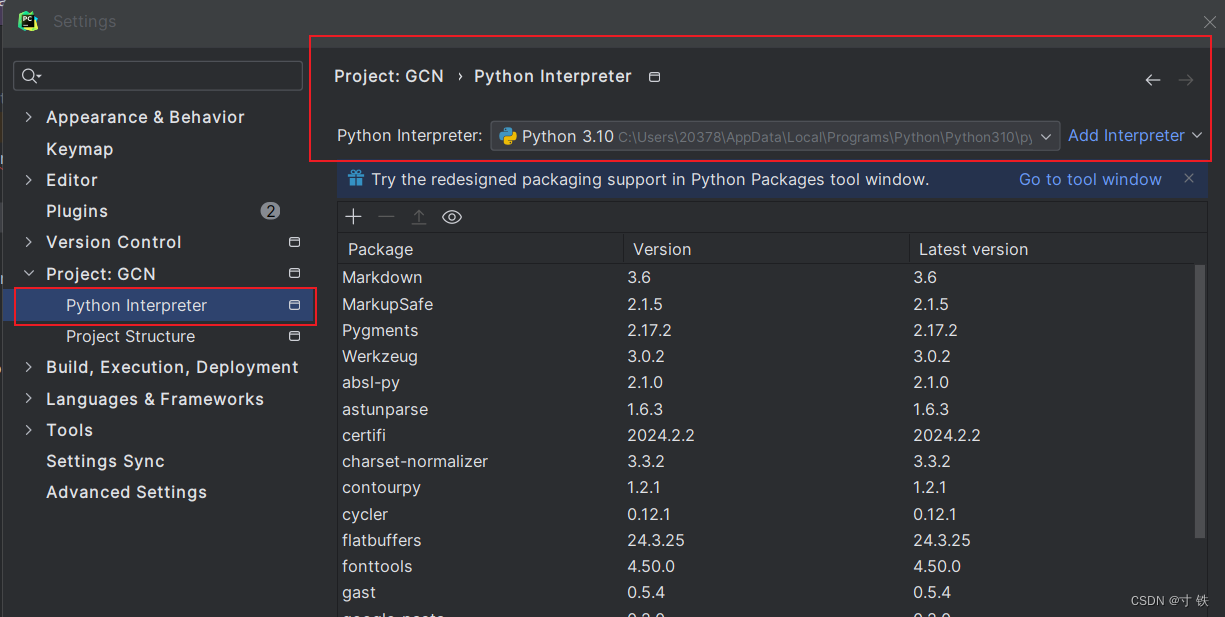Select Python Interpreter in the settings tree
Viewport: 1225px width, 617px height.
pyautogui.click(x=160, y=305)
